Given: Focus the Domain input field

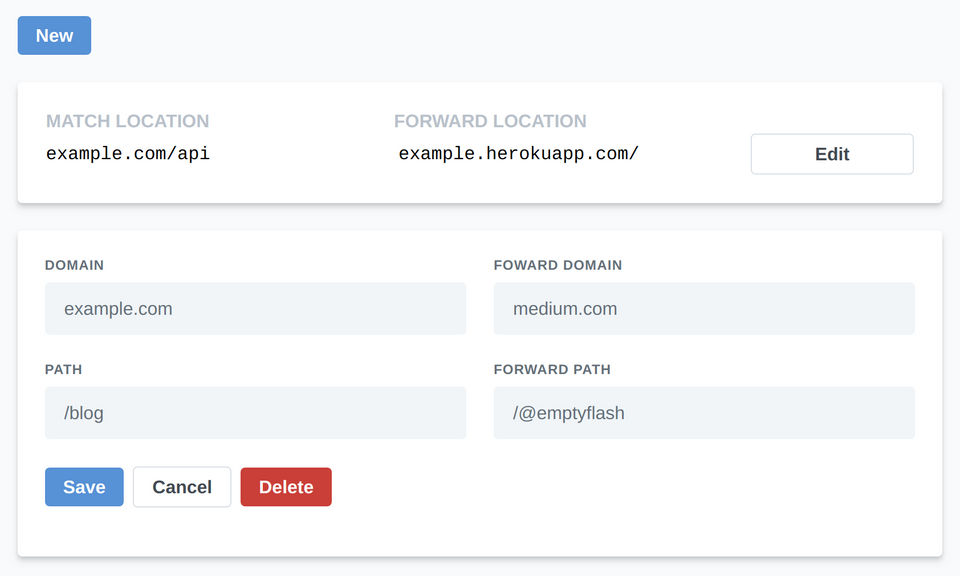Looking at the screenshot, I should (x=255, y=309).
